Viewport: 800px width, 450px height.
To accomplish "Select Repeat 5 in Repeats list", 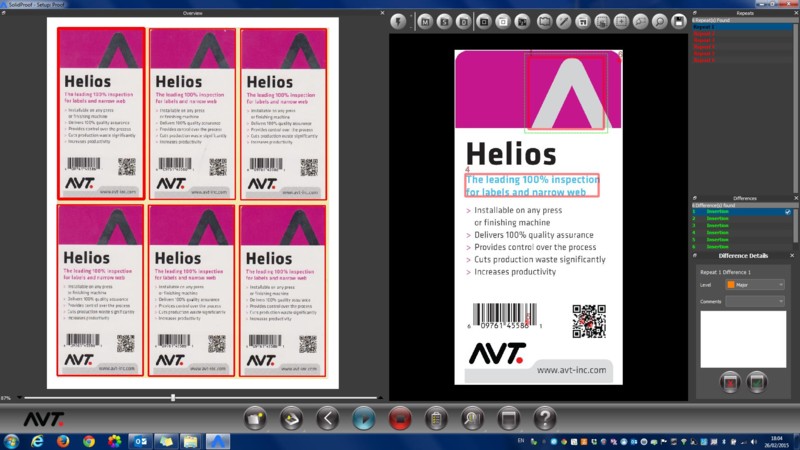I will tap(742, 53).
